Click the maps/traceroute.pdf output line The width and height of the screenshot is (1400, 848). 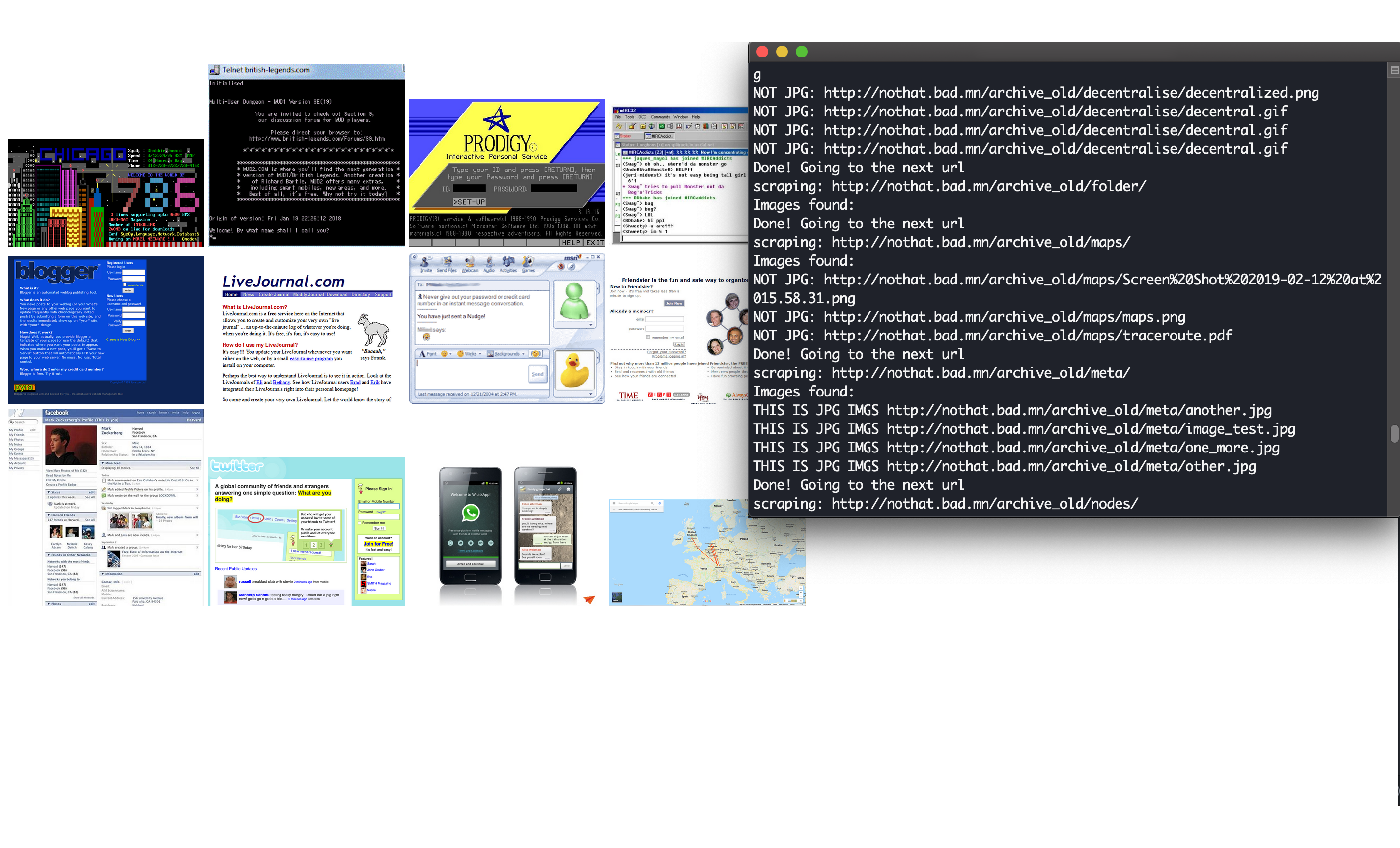point(993,336)
